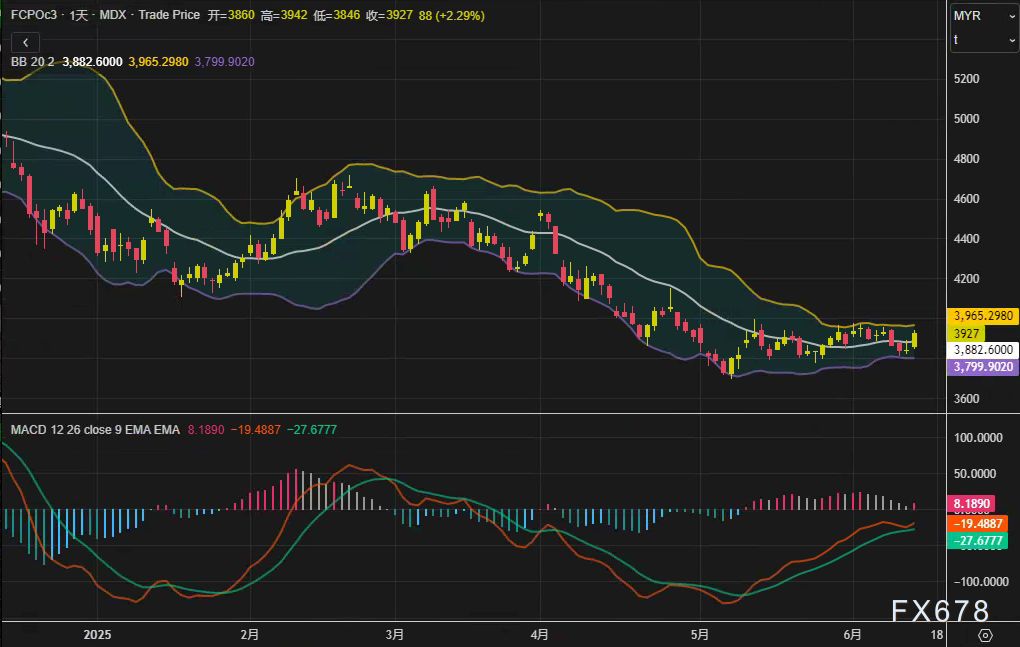Click the 6月 marker on time axis
The width and height of the screenshot is (1020, 647).
click(852, 635)
